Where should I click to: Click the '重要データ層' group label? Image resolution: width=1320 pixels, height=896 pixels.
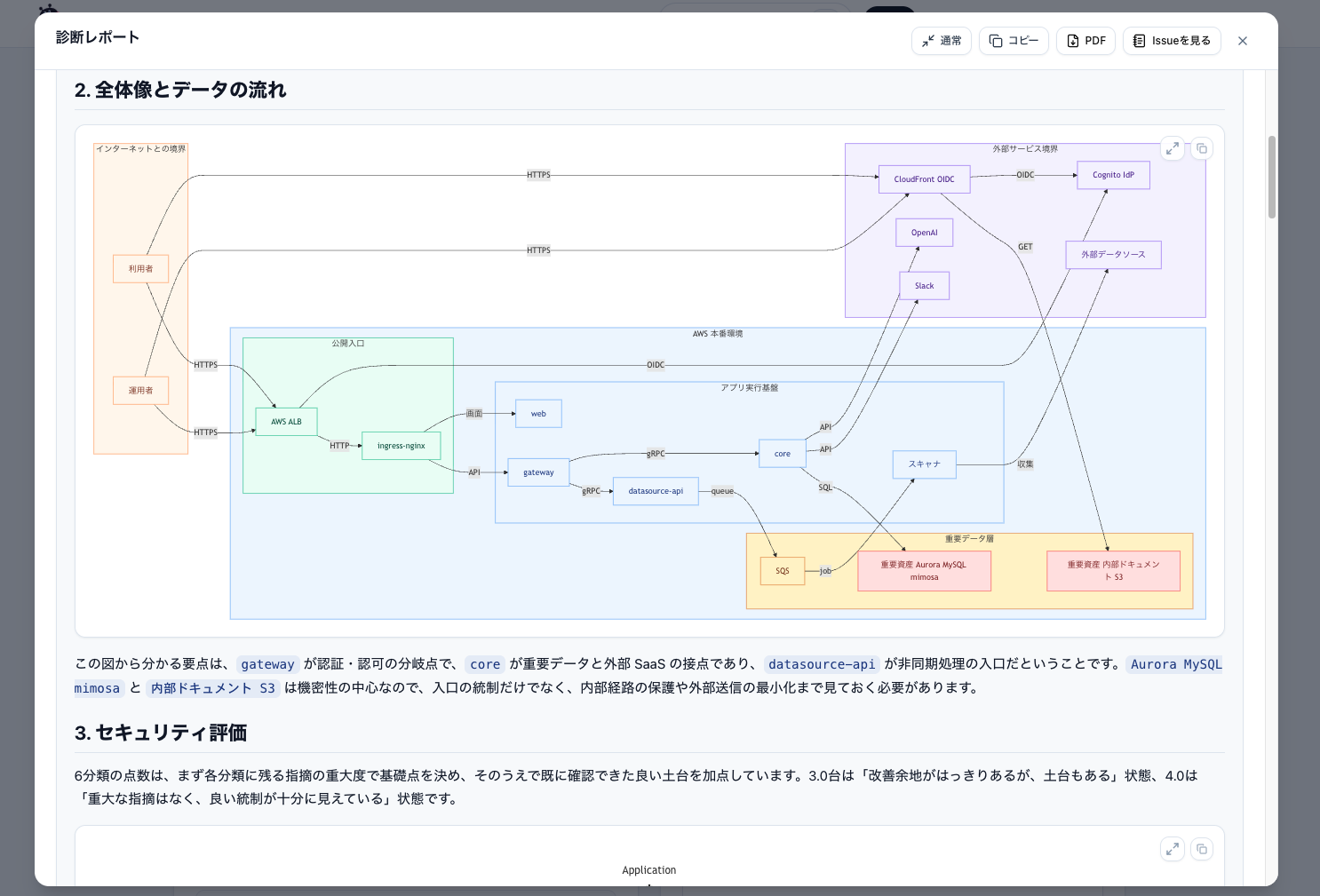click(969, 539)
